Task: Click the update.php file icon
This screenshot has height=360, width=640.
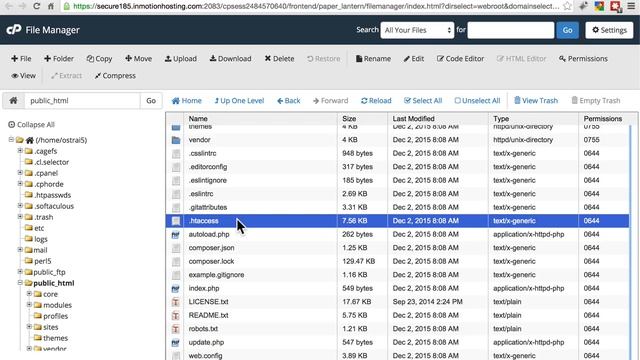Action: (176, 342)
